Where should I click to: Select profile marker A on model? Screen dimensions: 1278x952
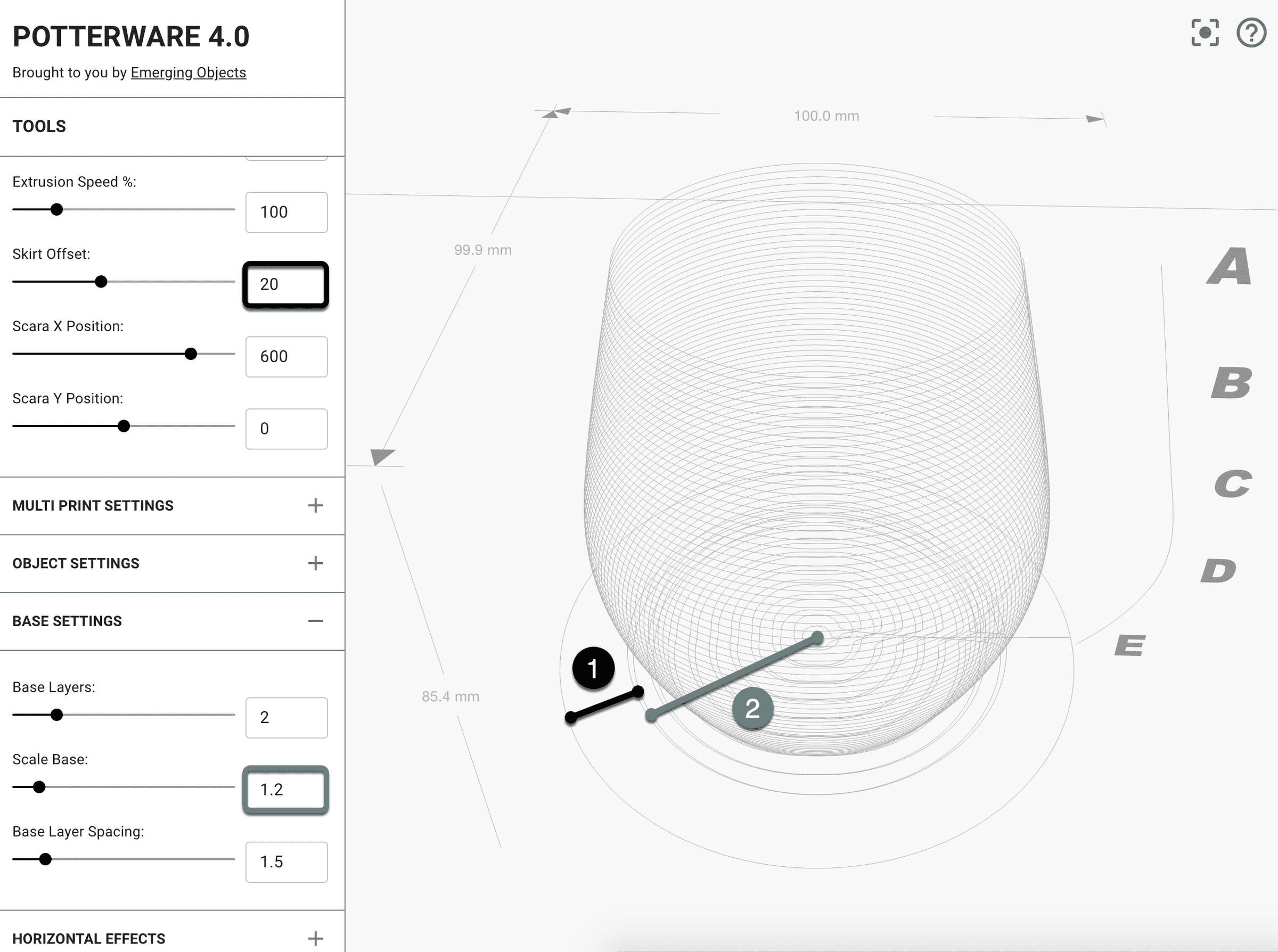coord(1229,266)
